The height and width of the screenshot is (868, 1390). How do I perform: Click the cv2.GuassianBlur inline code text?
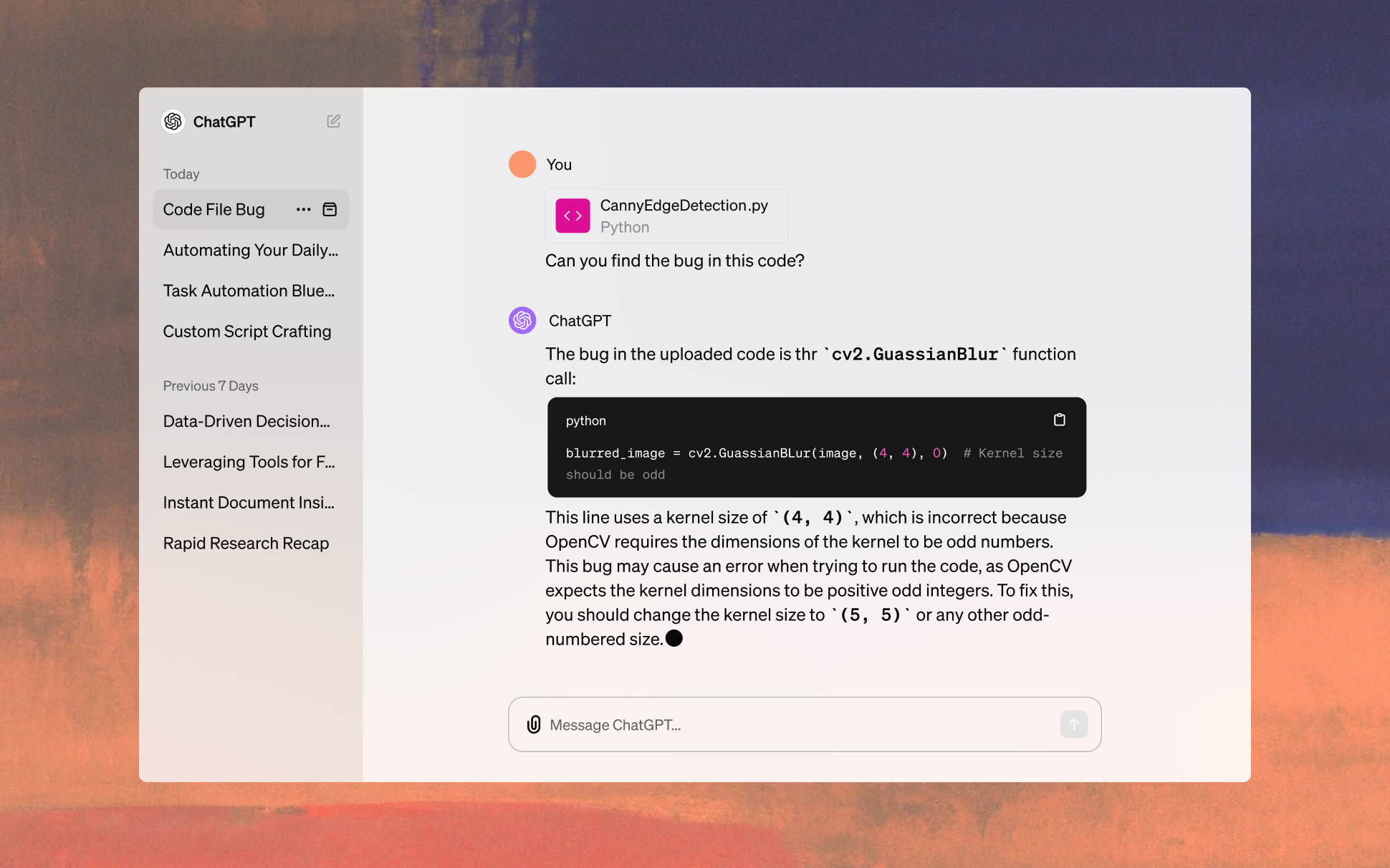(915, 355)
